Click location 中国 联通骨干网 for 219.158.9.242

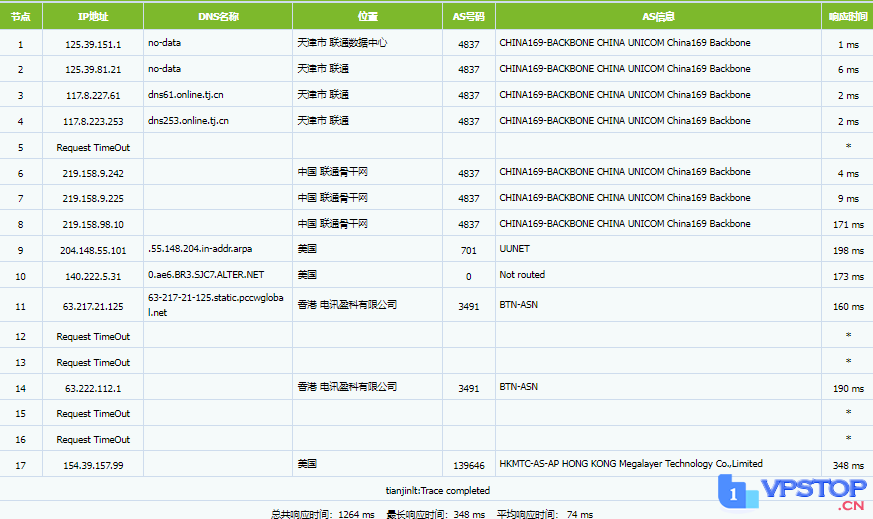pos(332,172)
